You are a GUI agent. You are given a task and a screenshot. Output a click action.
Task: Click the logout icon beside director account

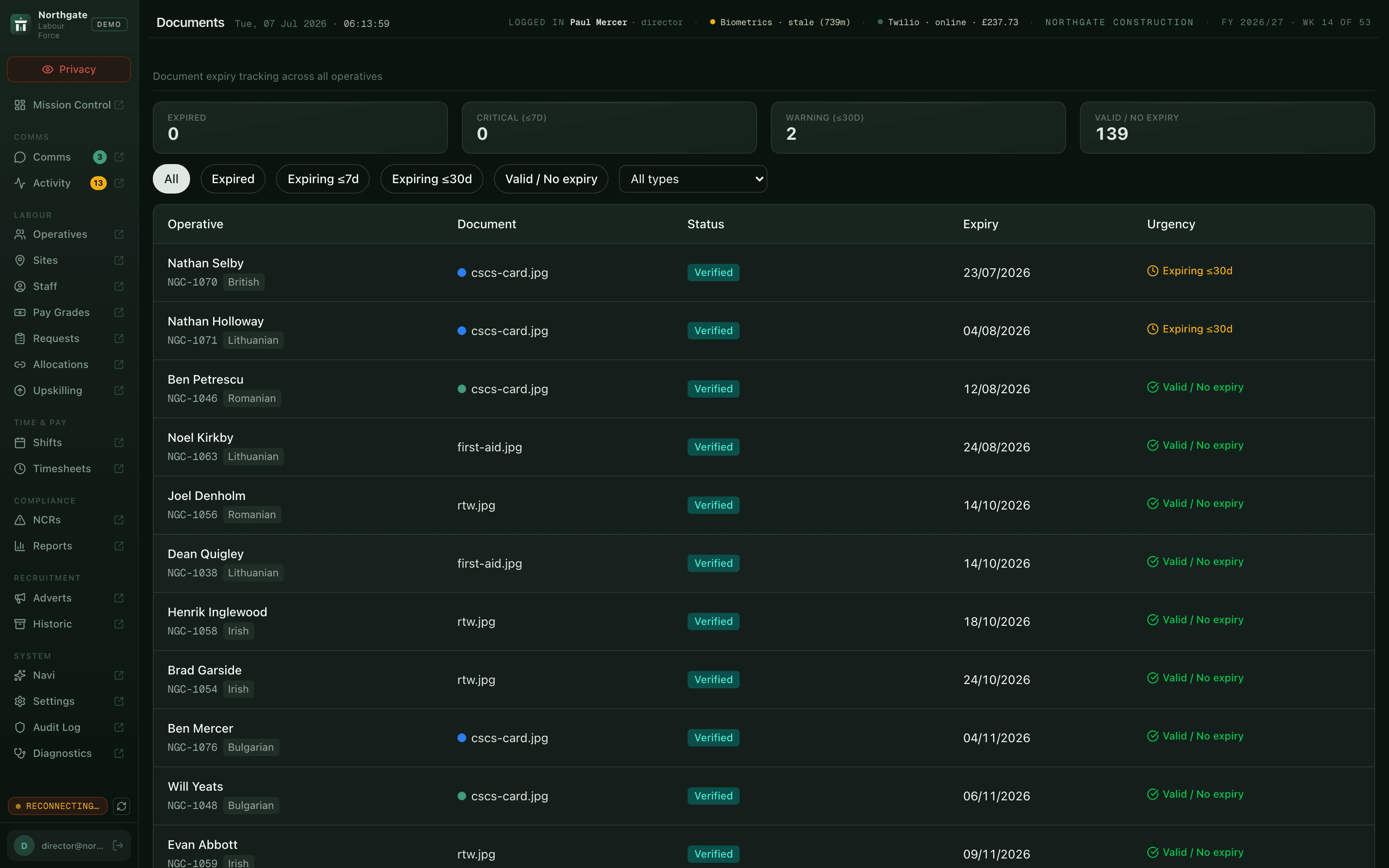[x=118, y=845]
